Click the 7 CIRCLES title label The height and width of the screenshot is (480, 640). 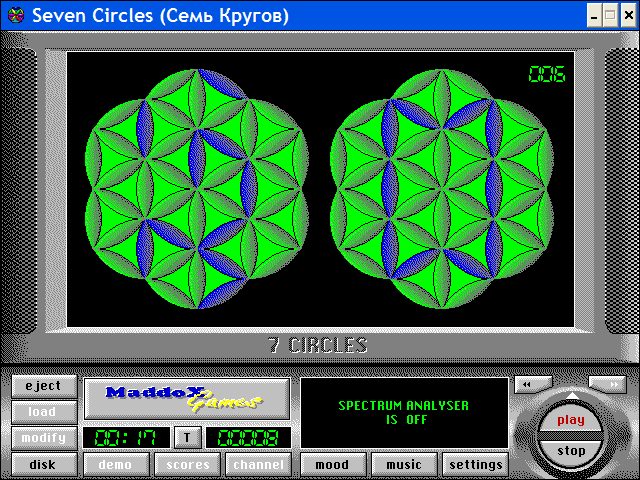click(x=318, y=345)
